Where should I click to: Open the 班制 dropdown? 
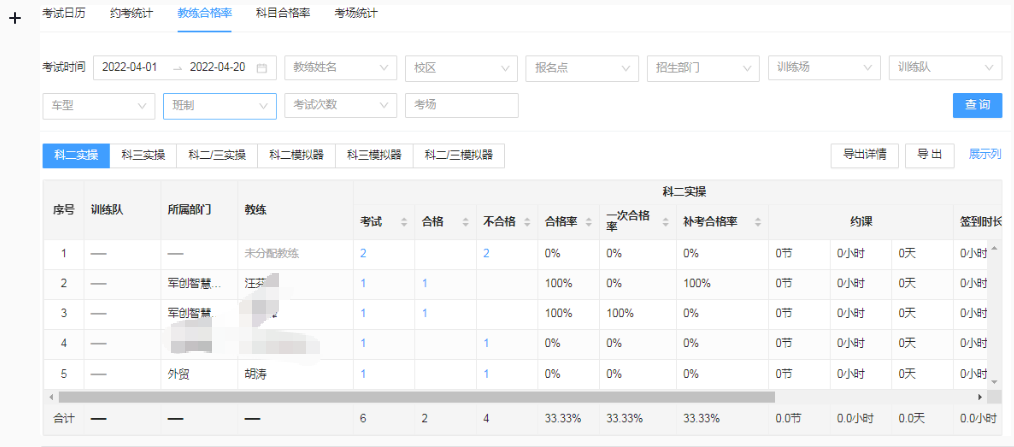coord(219,105)
